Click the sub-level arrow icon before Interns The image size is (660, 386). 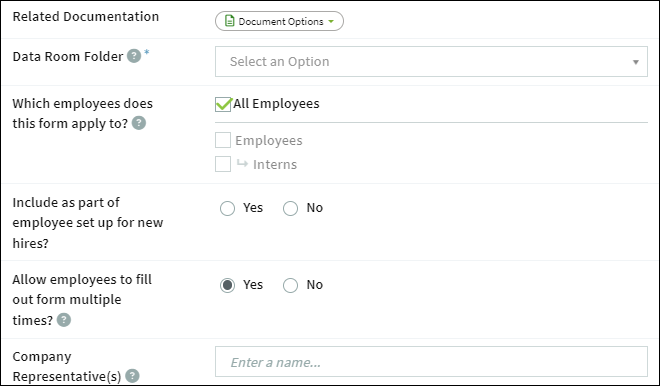[x=242, y=163]
